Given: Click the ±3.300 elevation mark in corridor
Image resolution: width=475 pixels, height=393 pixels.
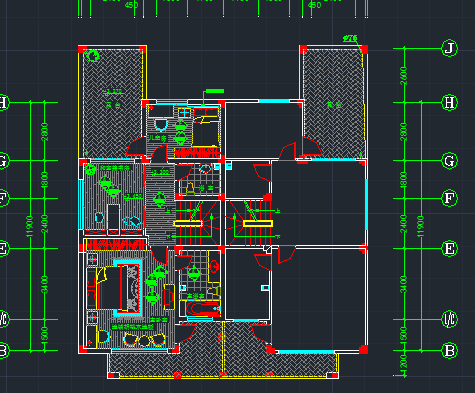Looking at the screenshot, I should (x=161, y=173).
